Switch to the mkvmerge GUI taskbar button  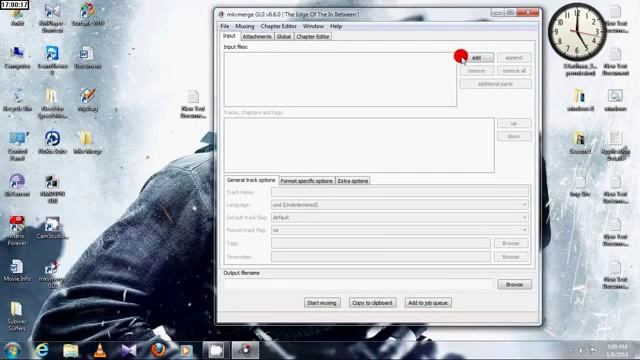[245, 350]
